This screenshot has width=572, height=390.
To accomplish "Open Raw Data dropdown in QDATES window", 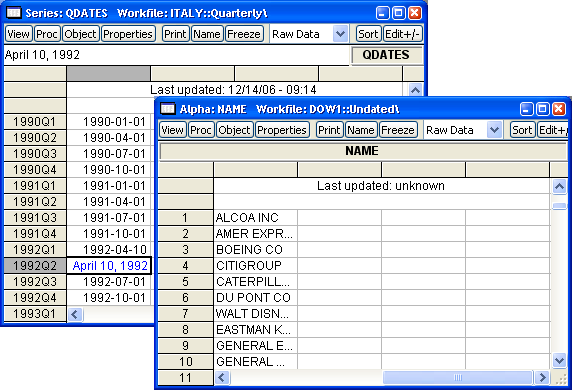I will point(340,34).
